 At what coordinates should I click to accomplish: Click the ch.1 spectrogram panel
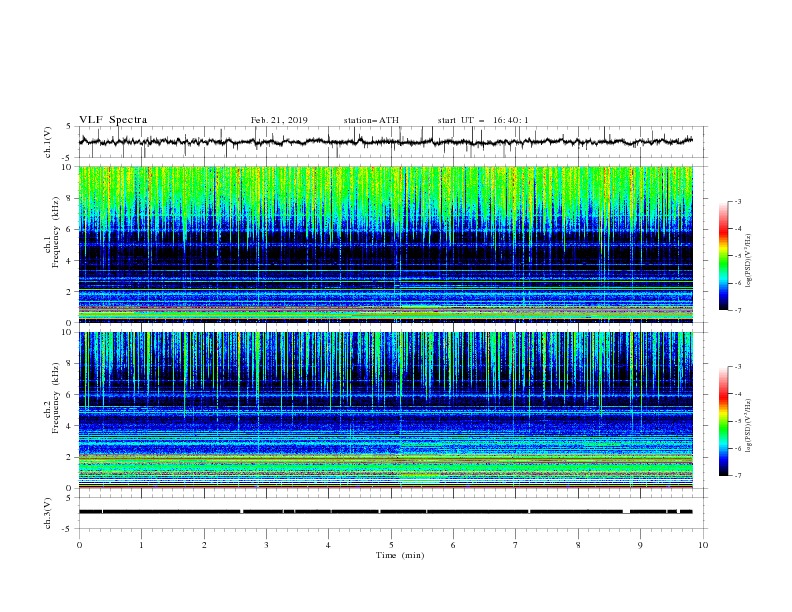tap(385, 244)
